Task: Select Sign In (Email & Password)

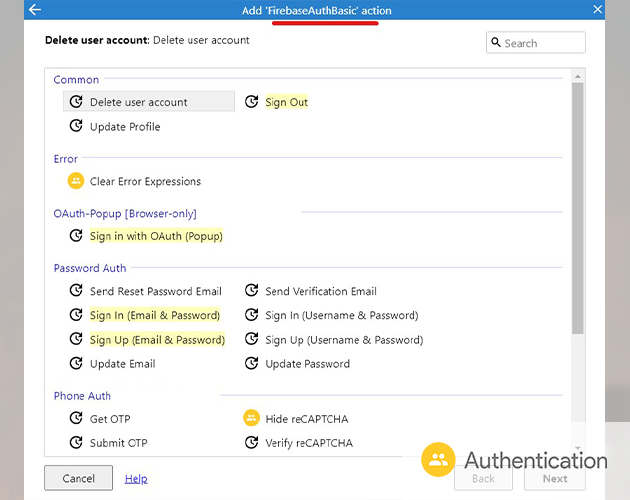Action: click(x=154, y=315)
